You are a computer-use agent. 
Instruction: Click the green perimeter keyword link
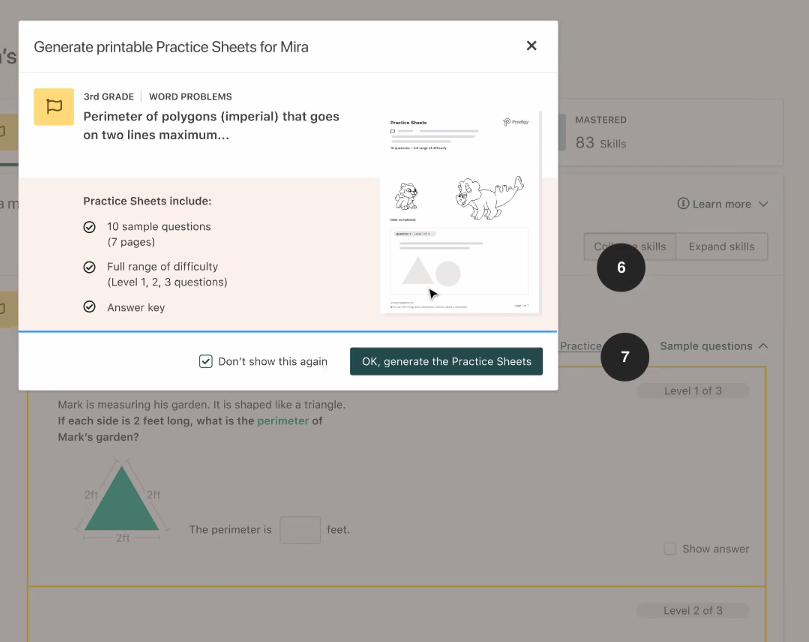coord(283,421)
